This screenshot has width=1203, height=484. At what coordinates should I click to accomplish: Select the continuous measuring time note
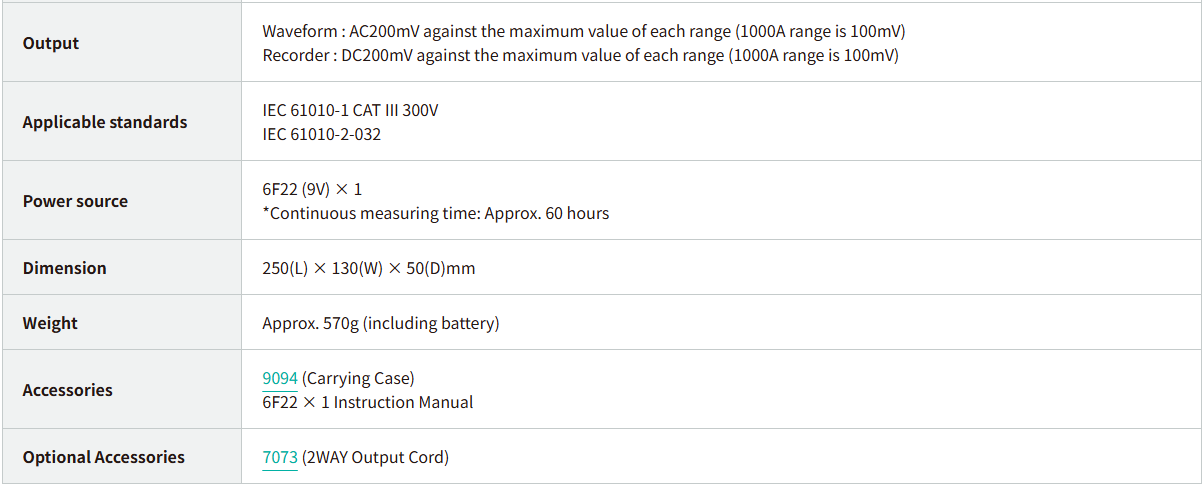(436, 213)
